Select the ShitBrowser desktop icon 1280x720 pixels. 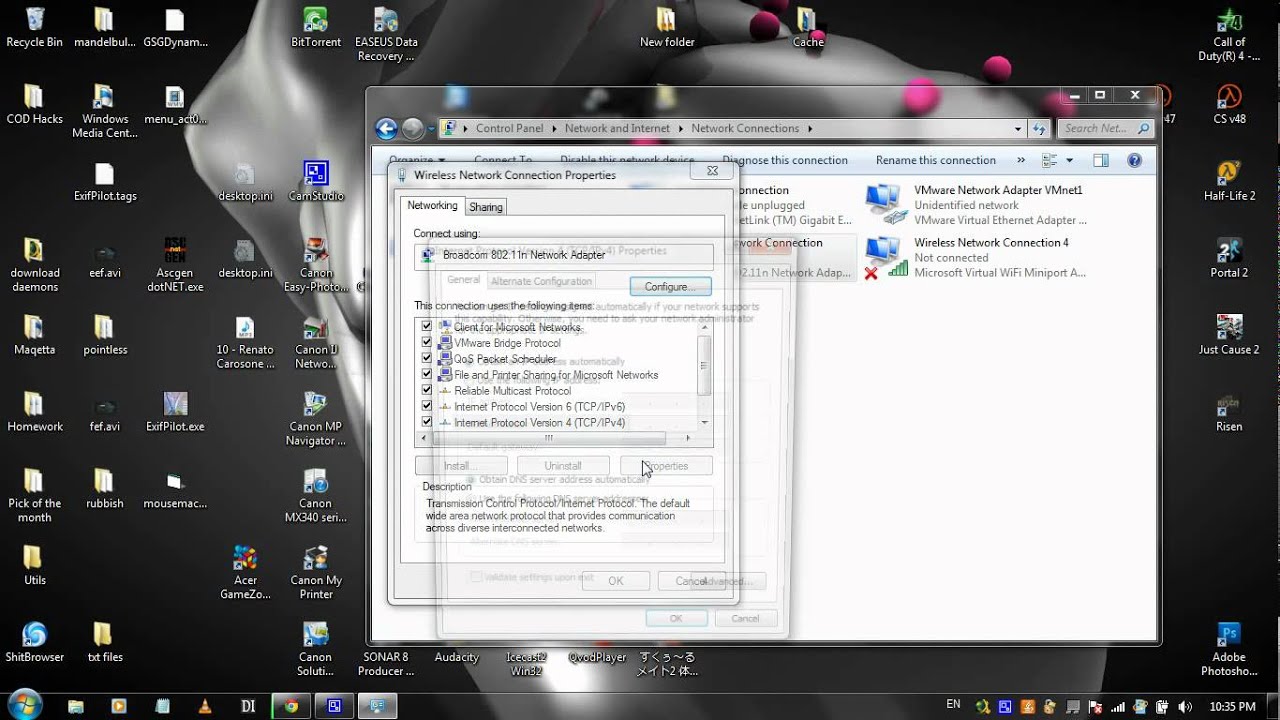point(34,642)
